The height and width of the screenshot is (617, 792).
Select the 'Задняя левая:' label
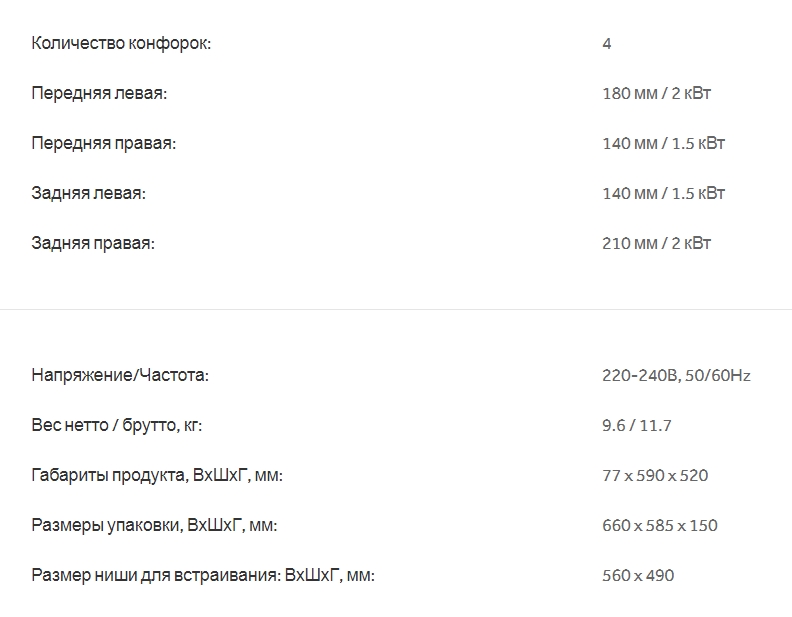point(88,193)
